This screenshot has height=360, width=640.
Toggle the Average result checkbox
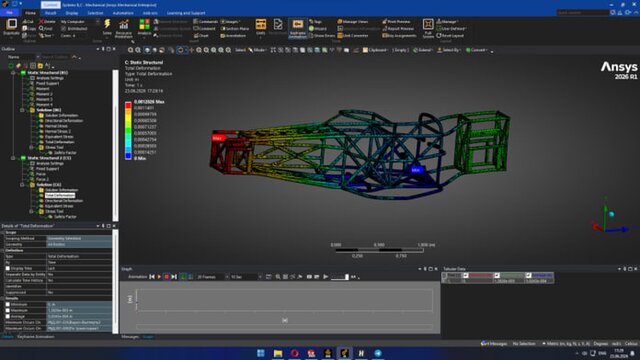[8, 316]
